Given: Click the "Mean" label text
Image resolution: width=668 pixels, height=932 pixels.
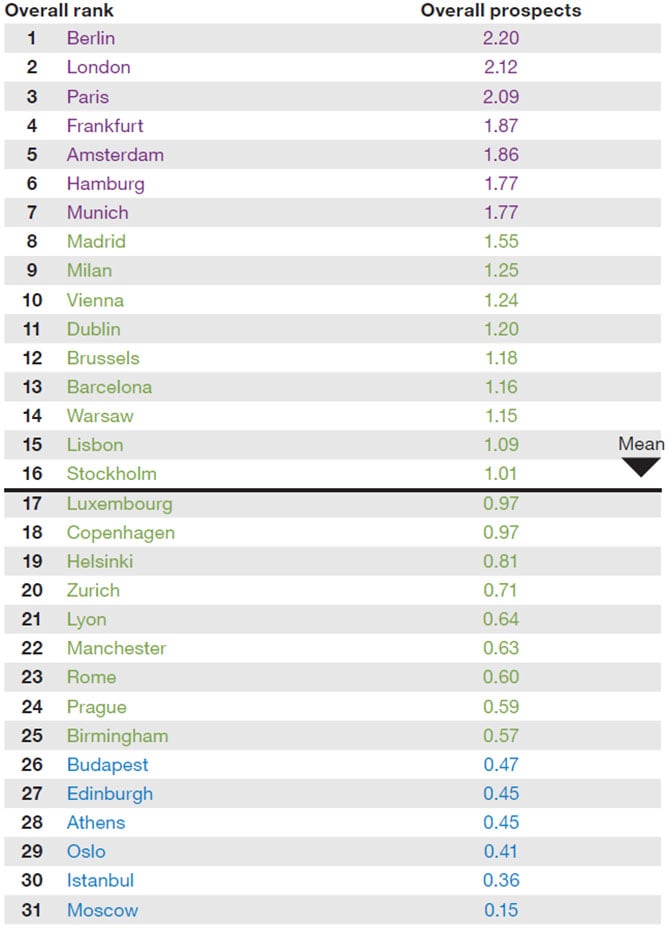Looking at the screenshot, I should pyautogui.click(x=640, y=444).
